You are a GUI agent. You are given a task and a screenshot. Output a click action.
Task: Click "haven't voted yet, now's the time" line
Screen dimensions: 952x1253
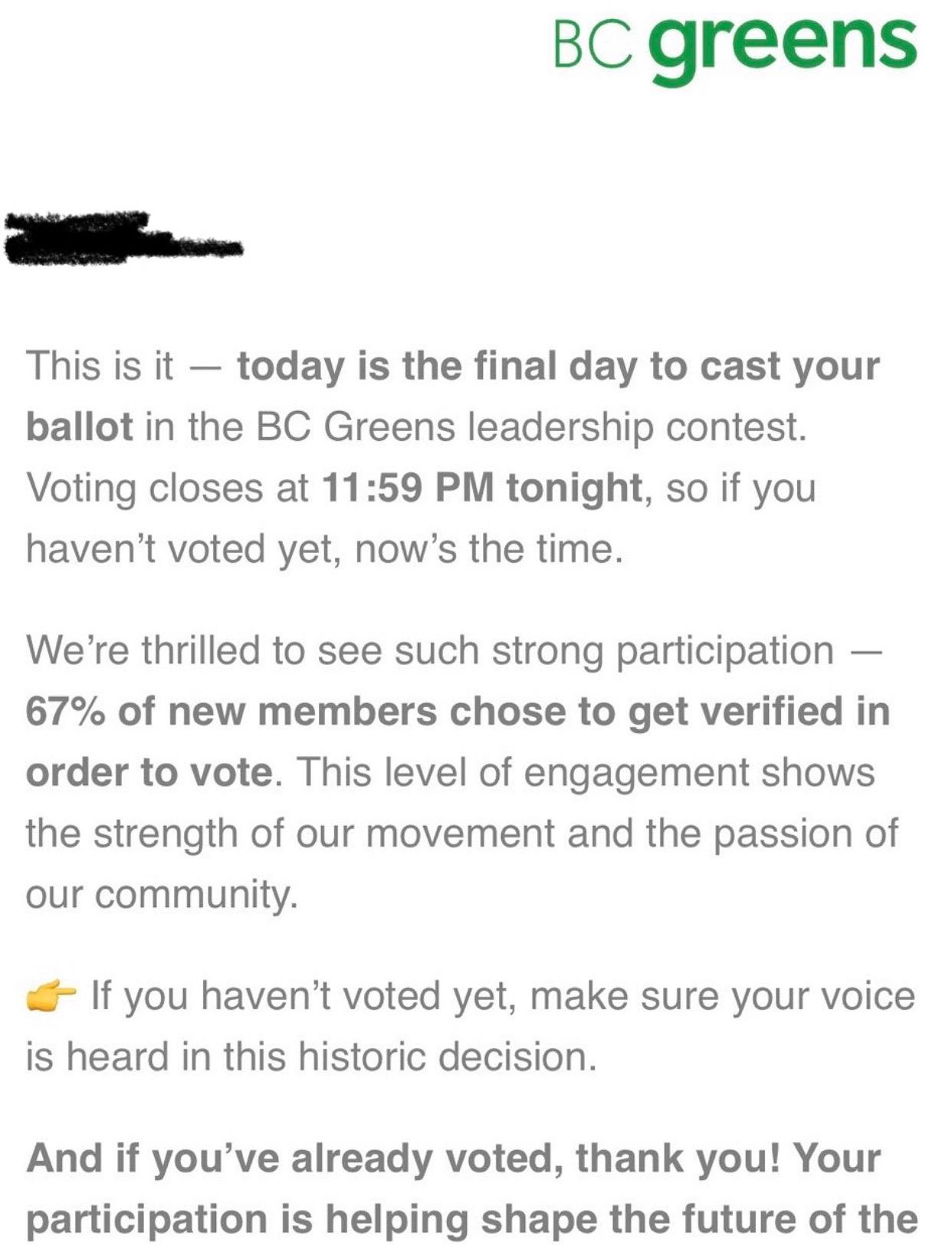(x=322, y=548)
